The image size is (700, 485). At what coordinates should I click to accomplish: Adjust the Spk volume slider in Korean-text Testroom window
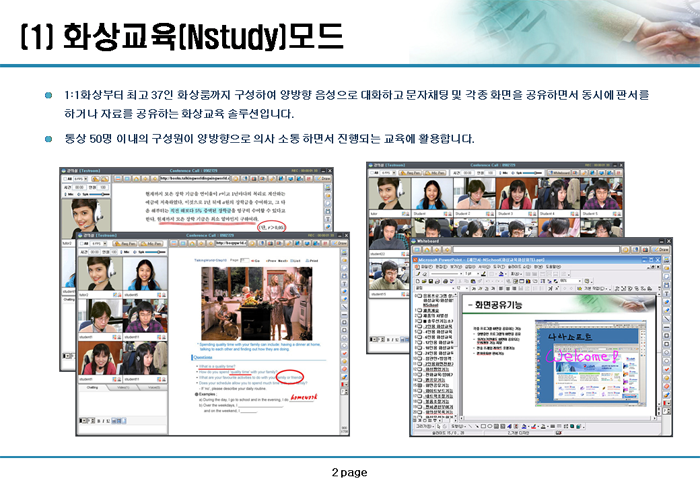(x=100, y=194)
